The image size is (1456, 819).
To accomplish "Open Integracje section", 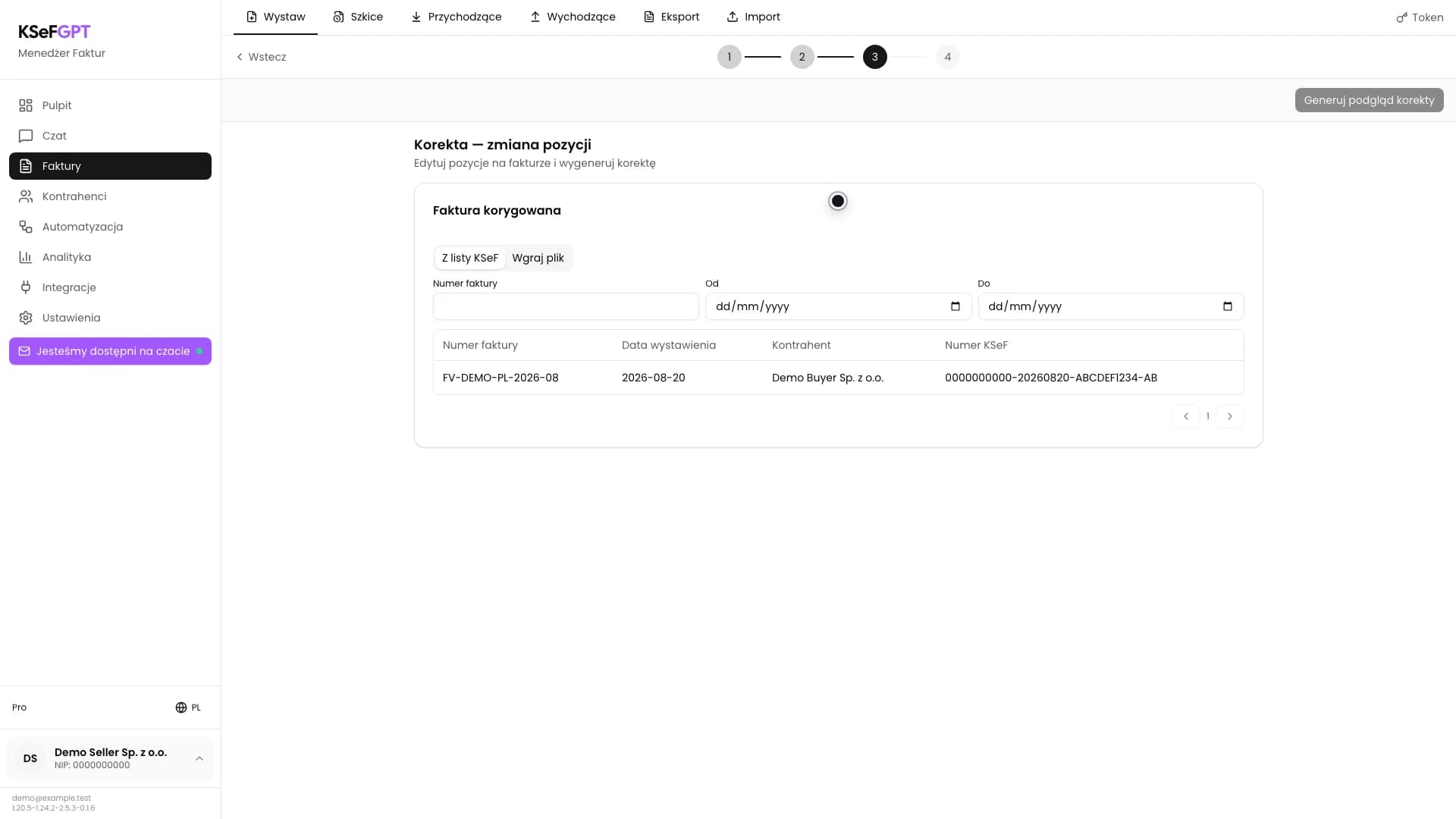I will click(110, 287).
